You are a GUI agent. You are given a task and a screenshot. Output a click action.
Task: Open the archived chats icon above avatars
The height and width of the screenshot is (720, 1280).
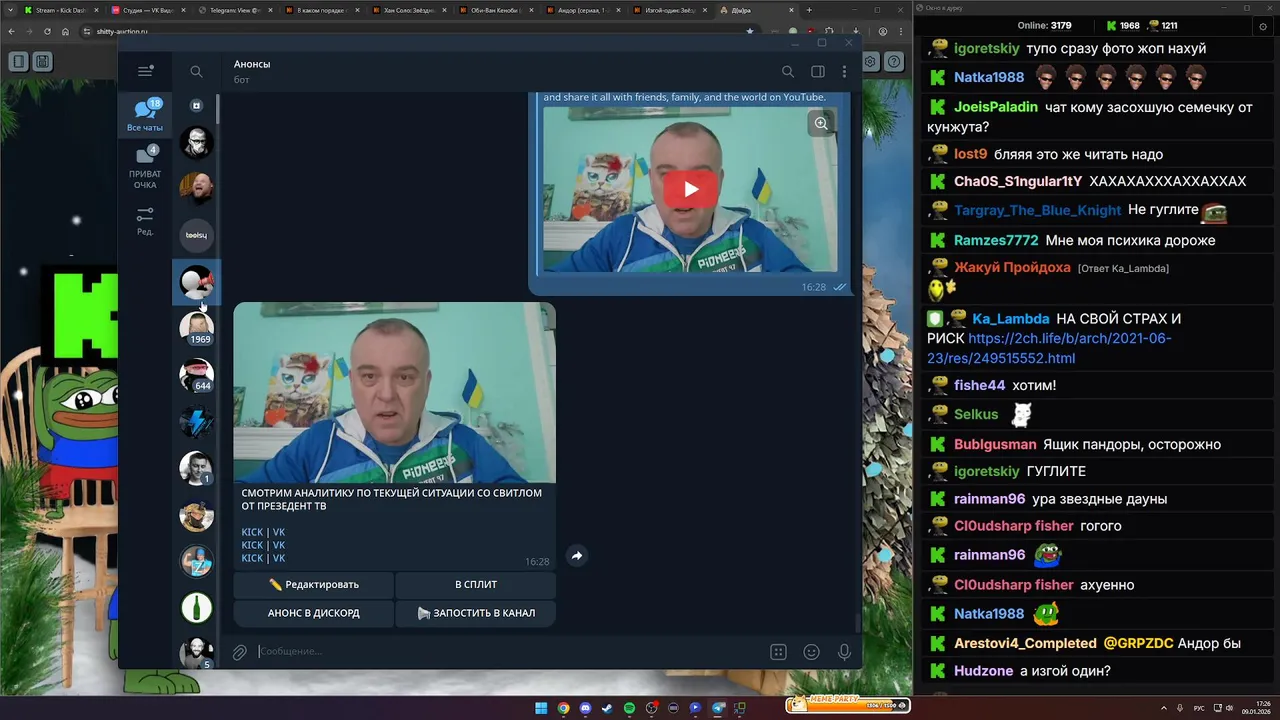(x=196, y=105)
